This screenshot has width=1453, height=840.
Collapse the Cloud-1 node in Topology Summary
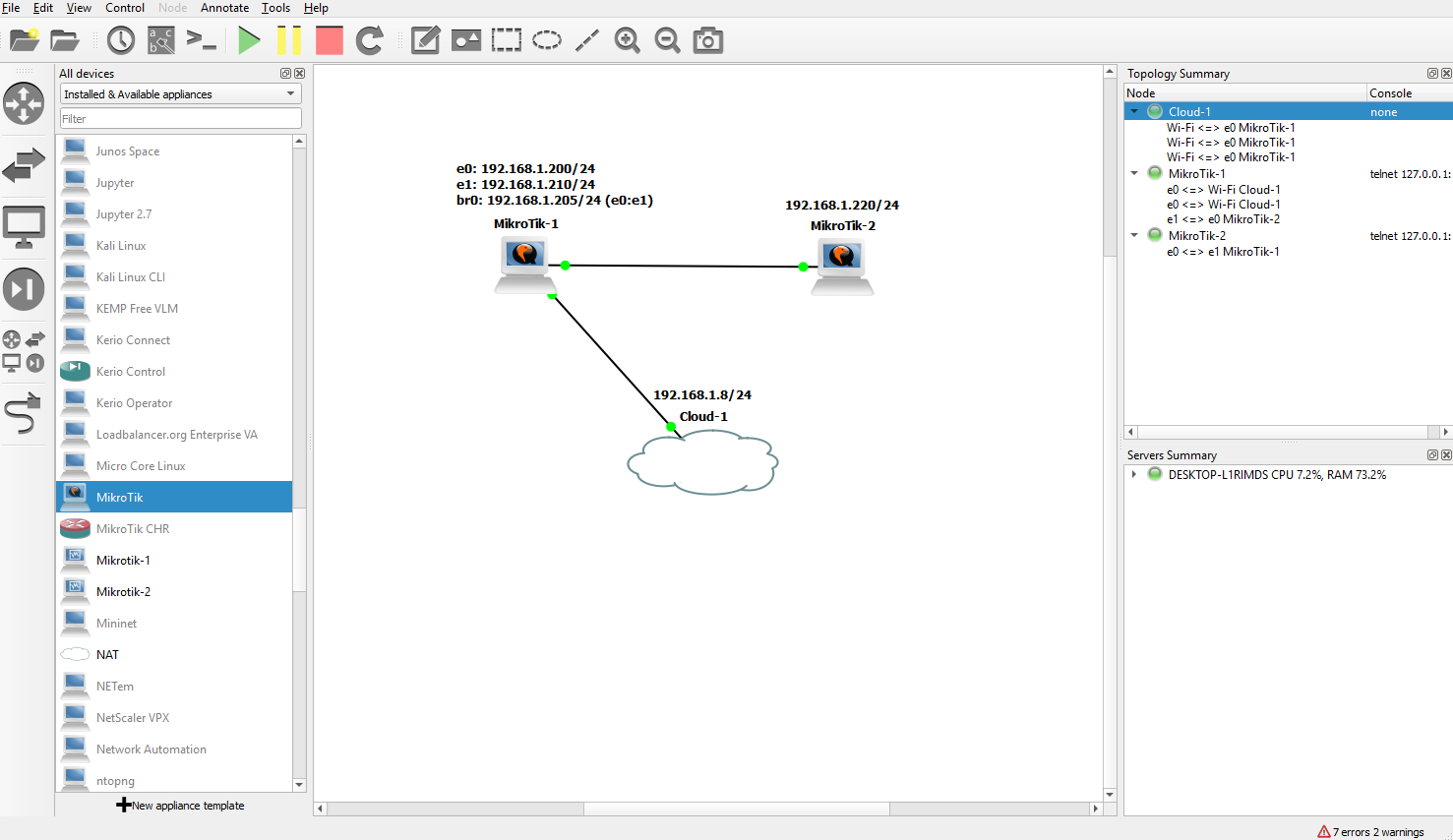coord(1134,111)
